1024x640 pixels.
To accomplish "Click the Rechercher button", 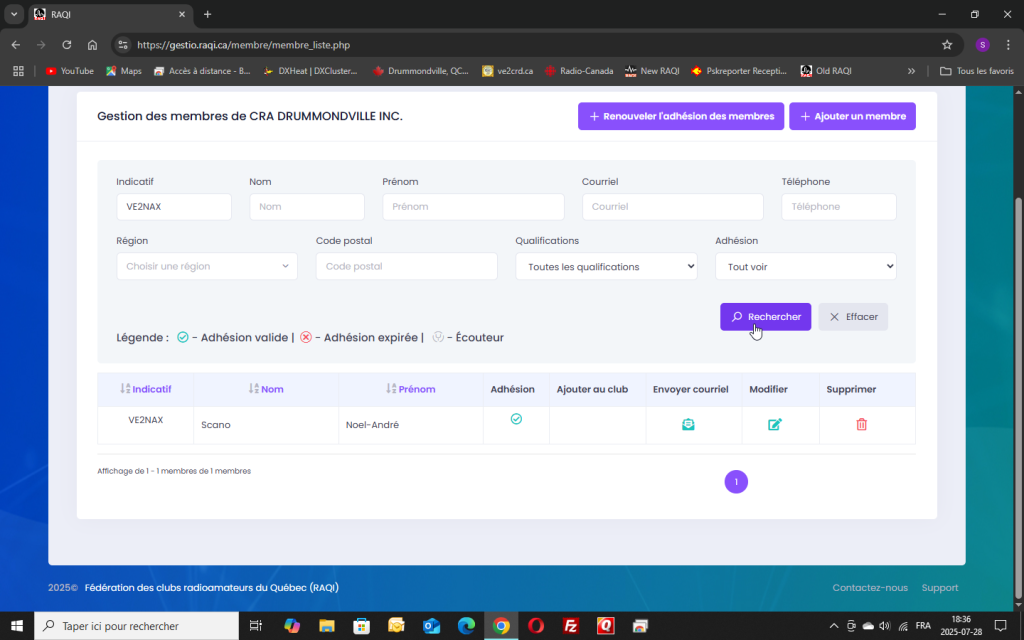I will tap(765, 317).
